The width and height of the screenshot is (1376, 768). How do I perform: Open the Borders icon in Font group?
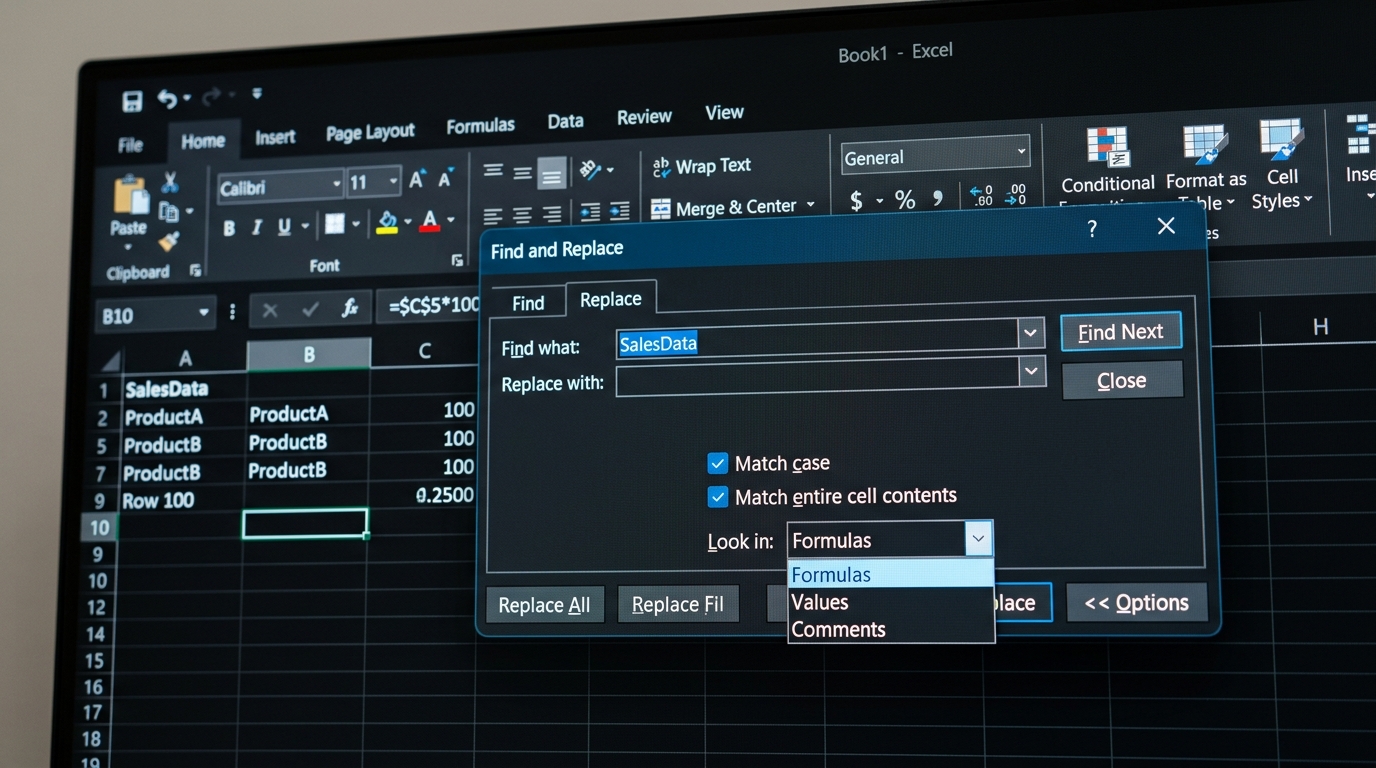(334, 224)
